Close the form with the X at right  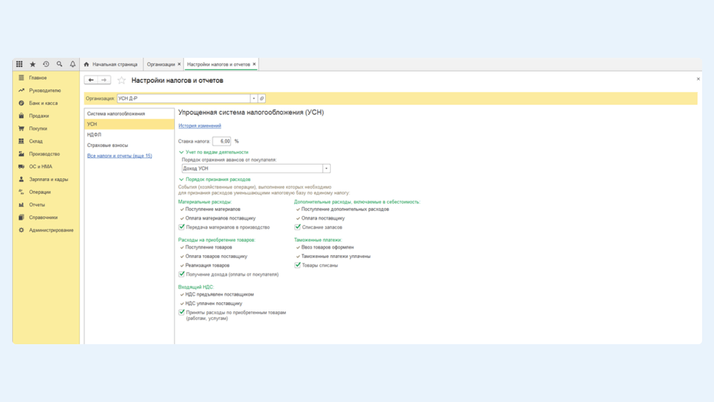click(x=698, y=79)
